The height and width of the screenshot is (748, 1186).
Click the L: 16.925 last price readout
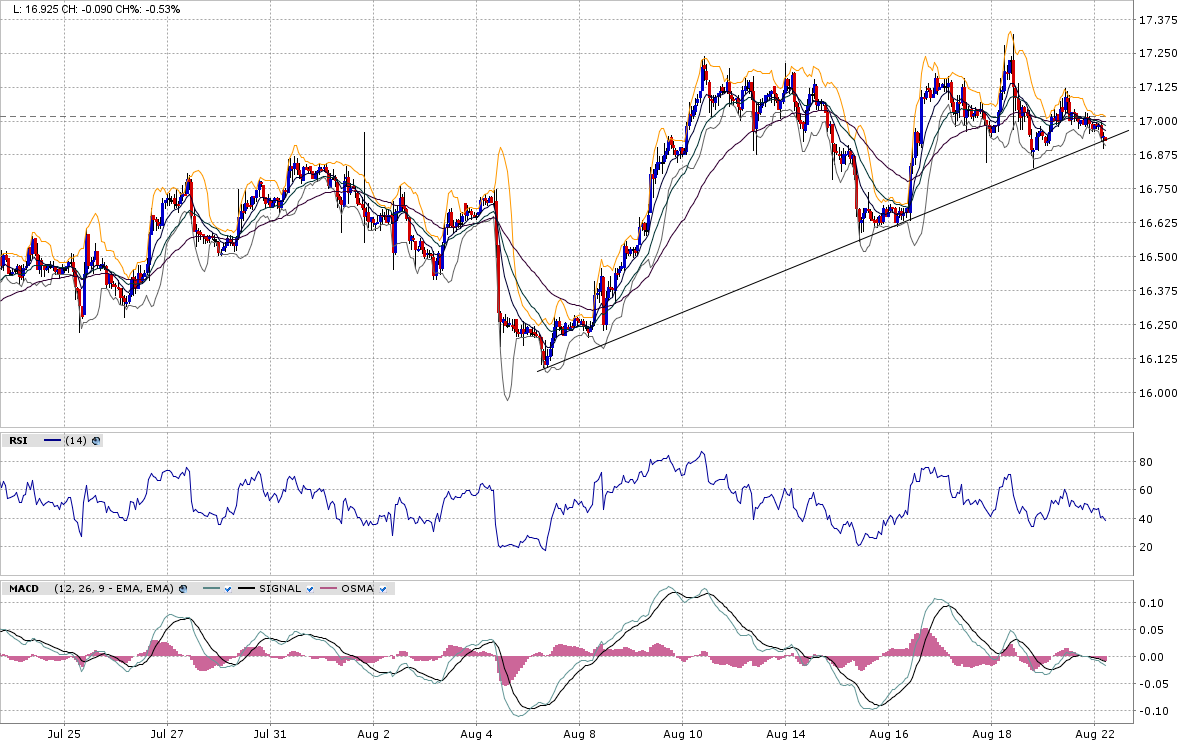38,10
